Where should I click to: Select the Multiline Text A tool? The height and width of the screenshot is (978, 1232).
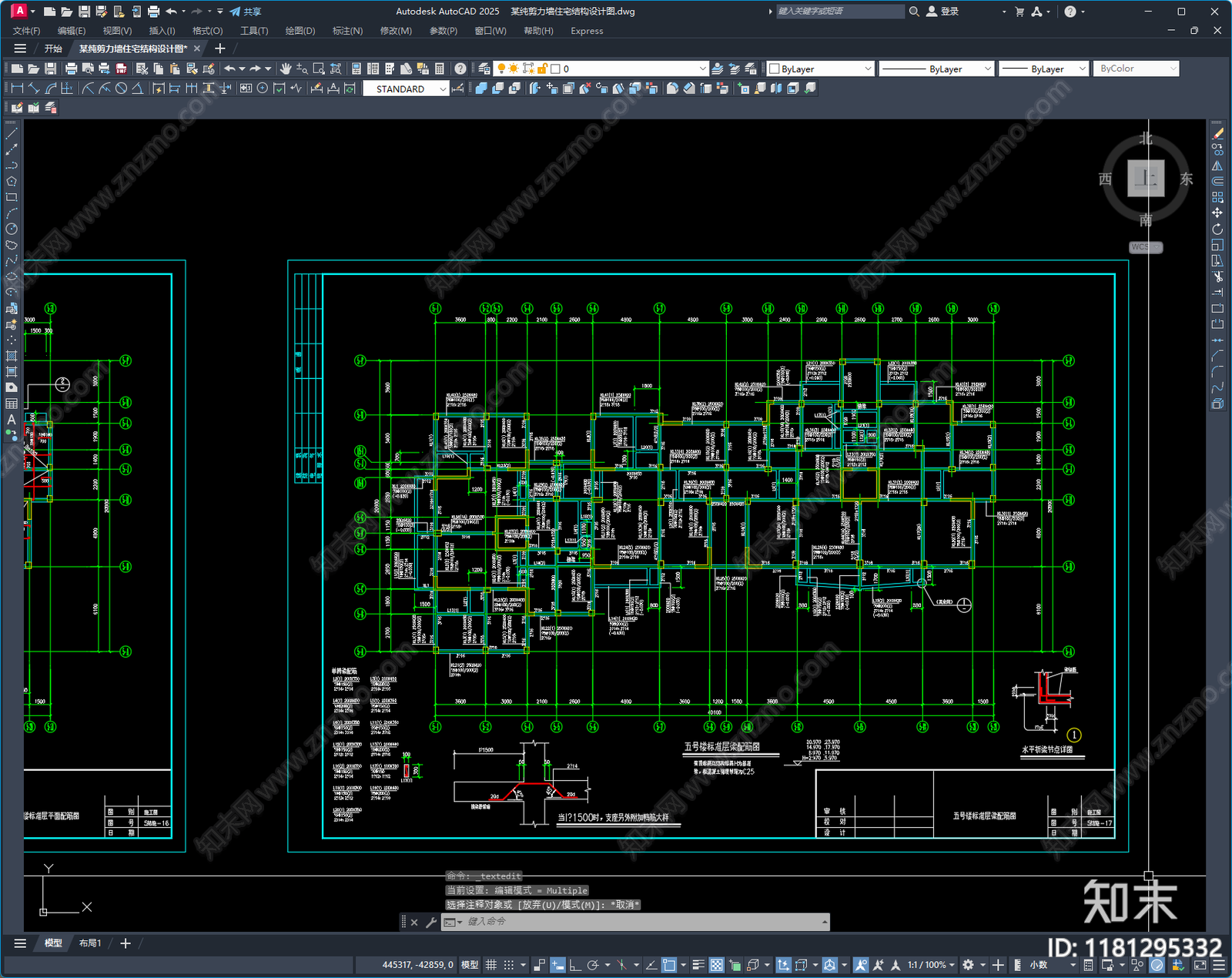coord(12,420)
